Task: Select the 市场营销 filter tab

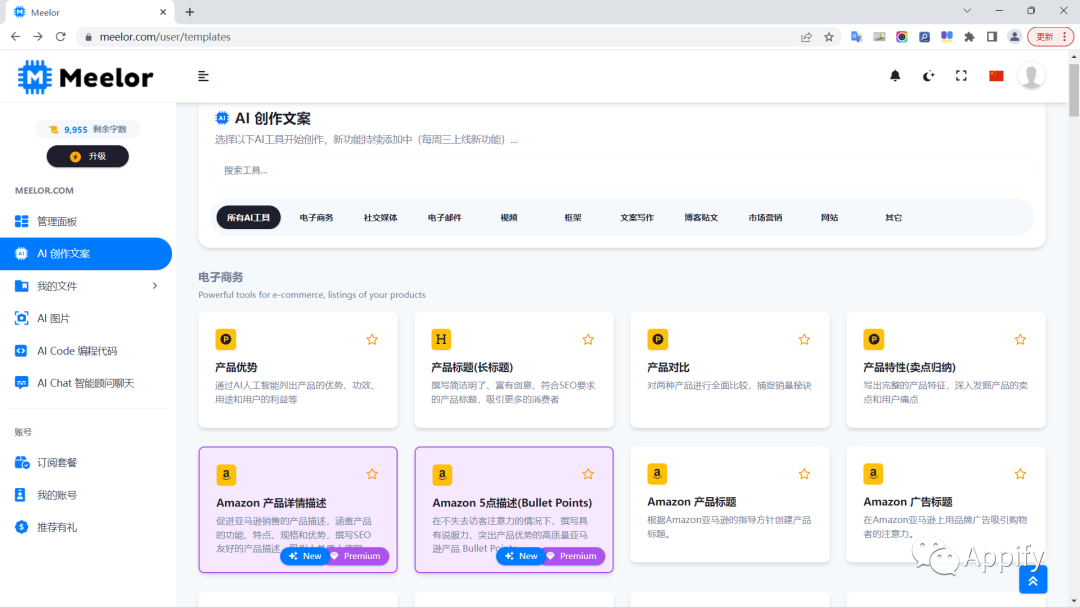Action: coord(765,218)
